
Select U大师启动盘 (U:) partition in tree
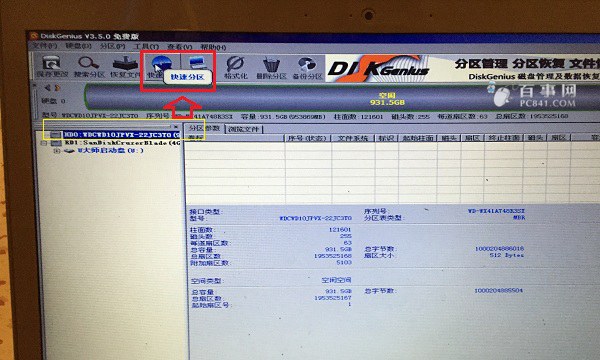point(111,151)
